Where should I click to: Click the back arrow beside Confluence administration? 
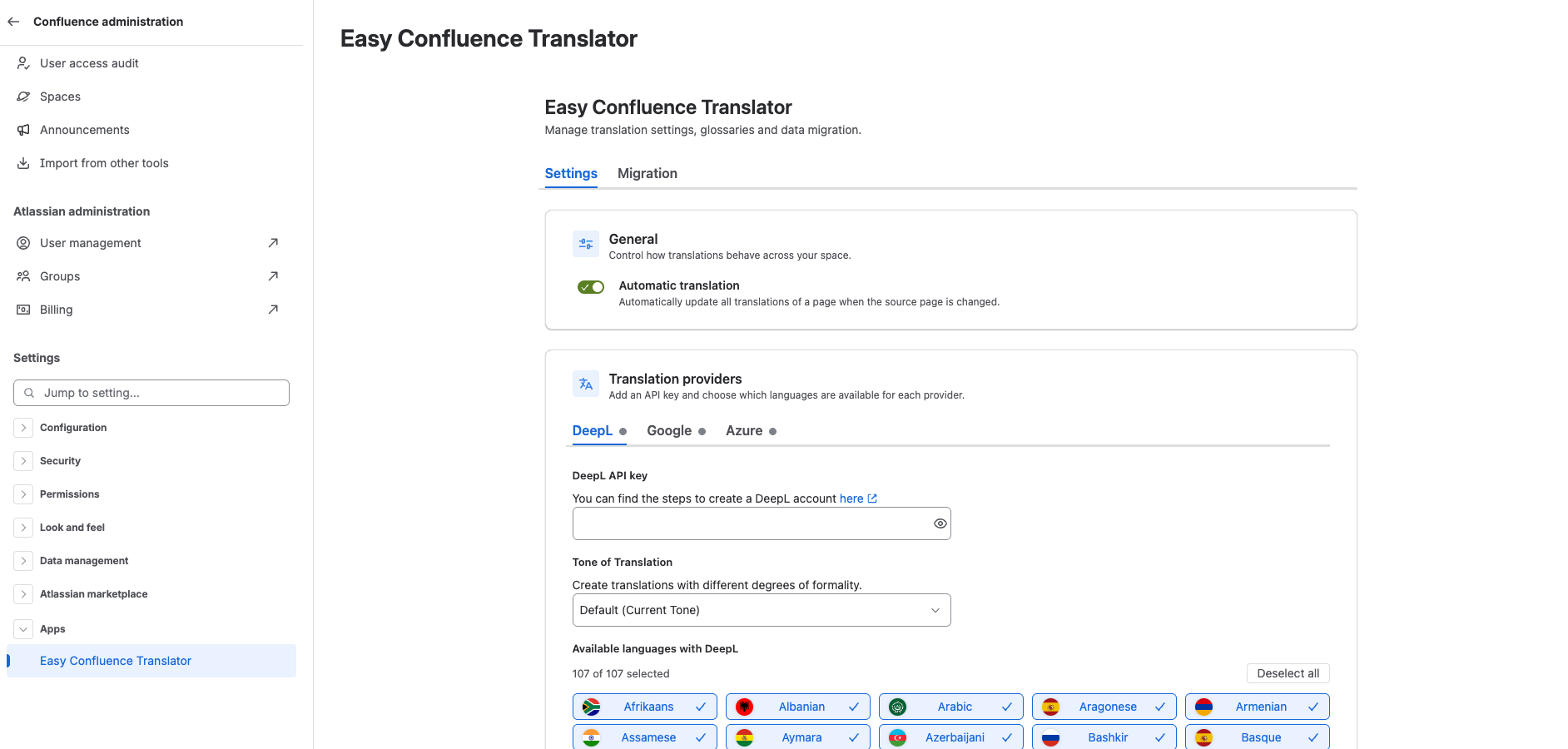tap(13, 22)
